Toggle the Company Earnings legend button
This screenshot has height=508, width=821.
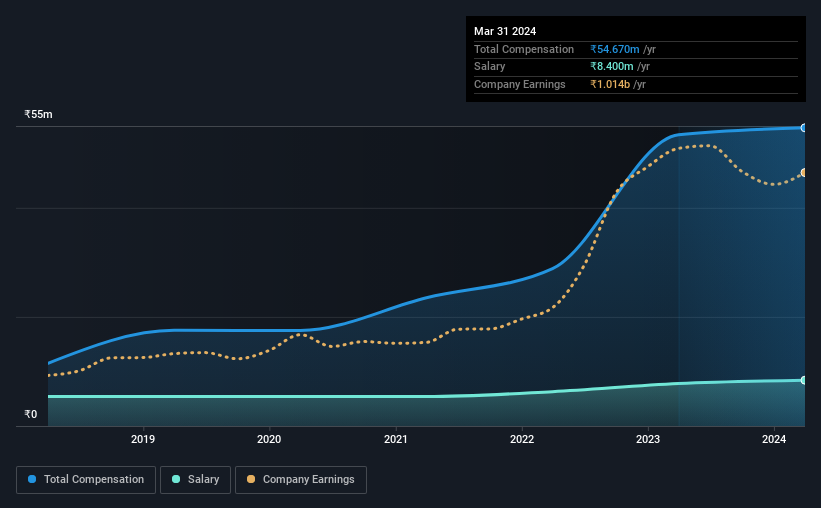coord(301,480)
